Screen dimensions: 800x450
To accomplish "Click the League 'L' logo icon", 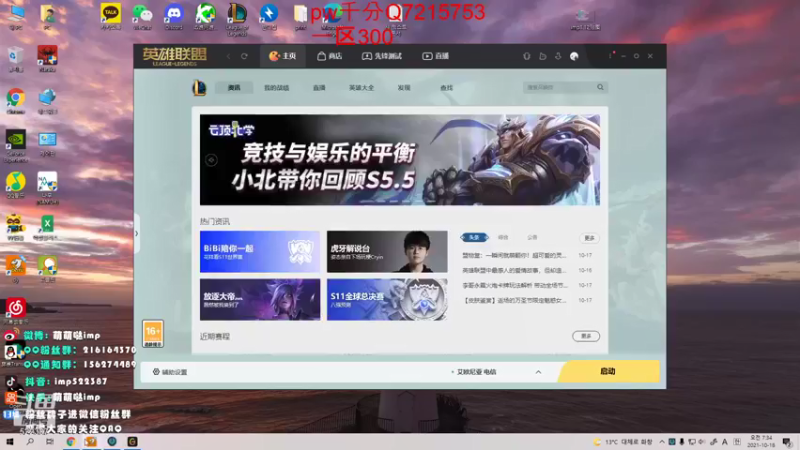I will coord(199,88).
